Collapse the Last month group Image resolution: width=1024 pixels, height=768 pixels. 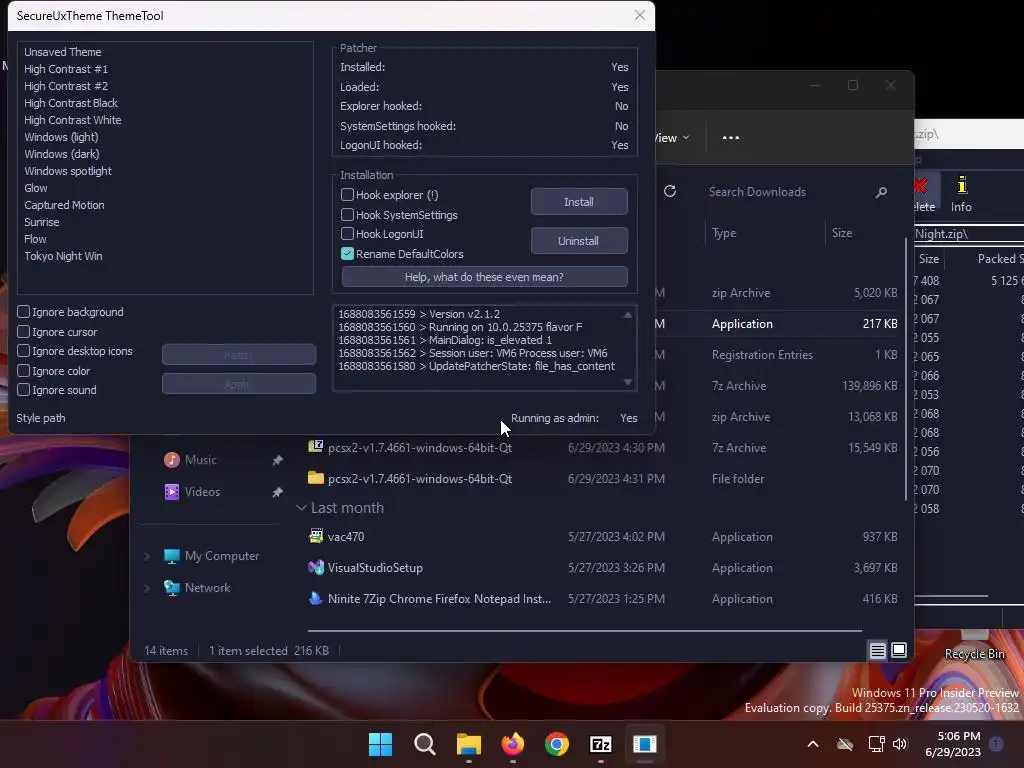(x=300, y=507)
